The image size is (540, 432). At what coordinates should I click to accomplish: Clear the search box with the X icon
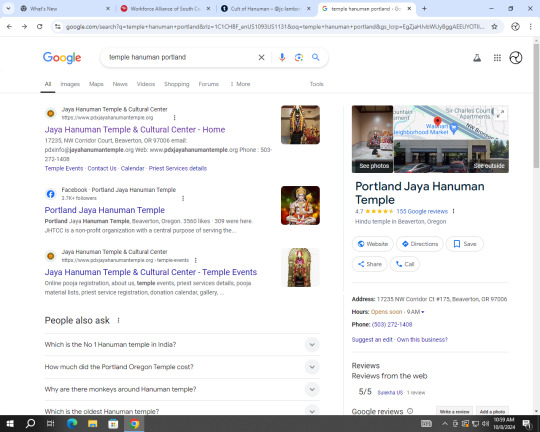click(x=261, y=58)
